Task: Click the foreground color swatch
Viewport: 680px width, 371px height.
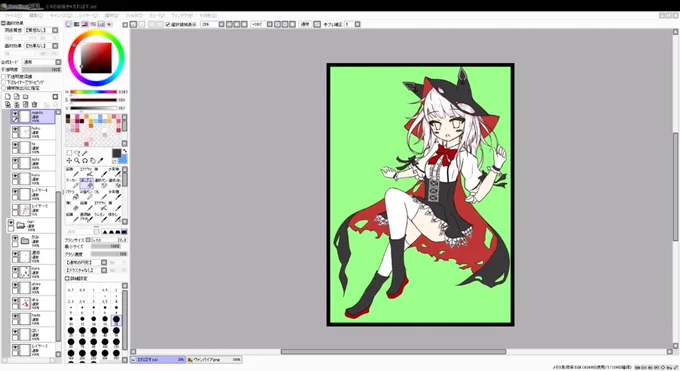Action: click(x=116, y=153)
